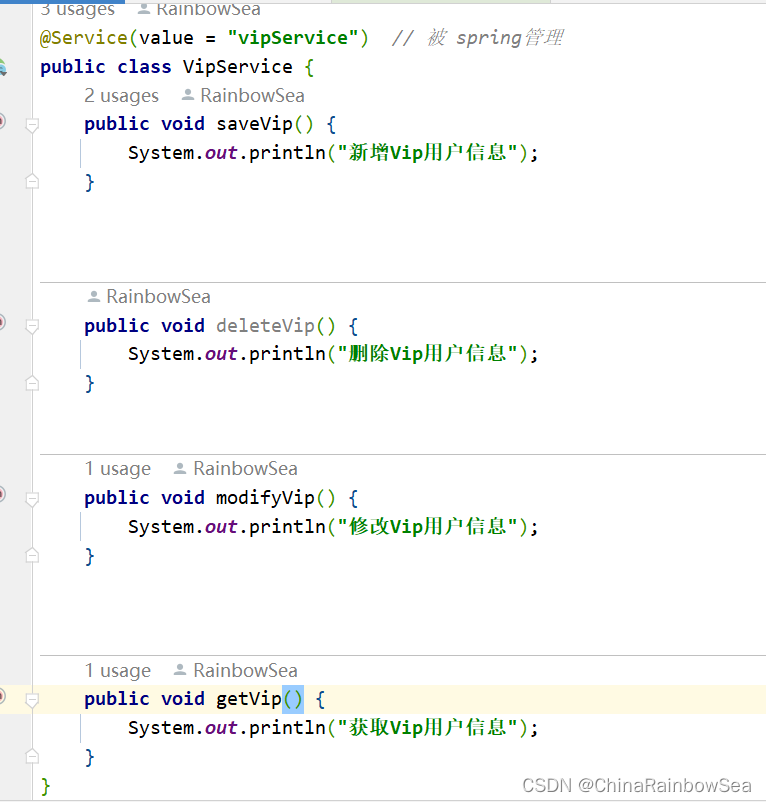The width and height of the screenshot is (766, 802).
Task: Click the 'spring' comment after the annotation
Action: click(488, 38)
